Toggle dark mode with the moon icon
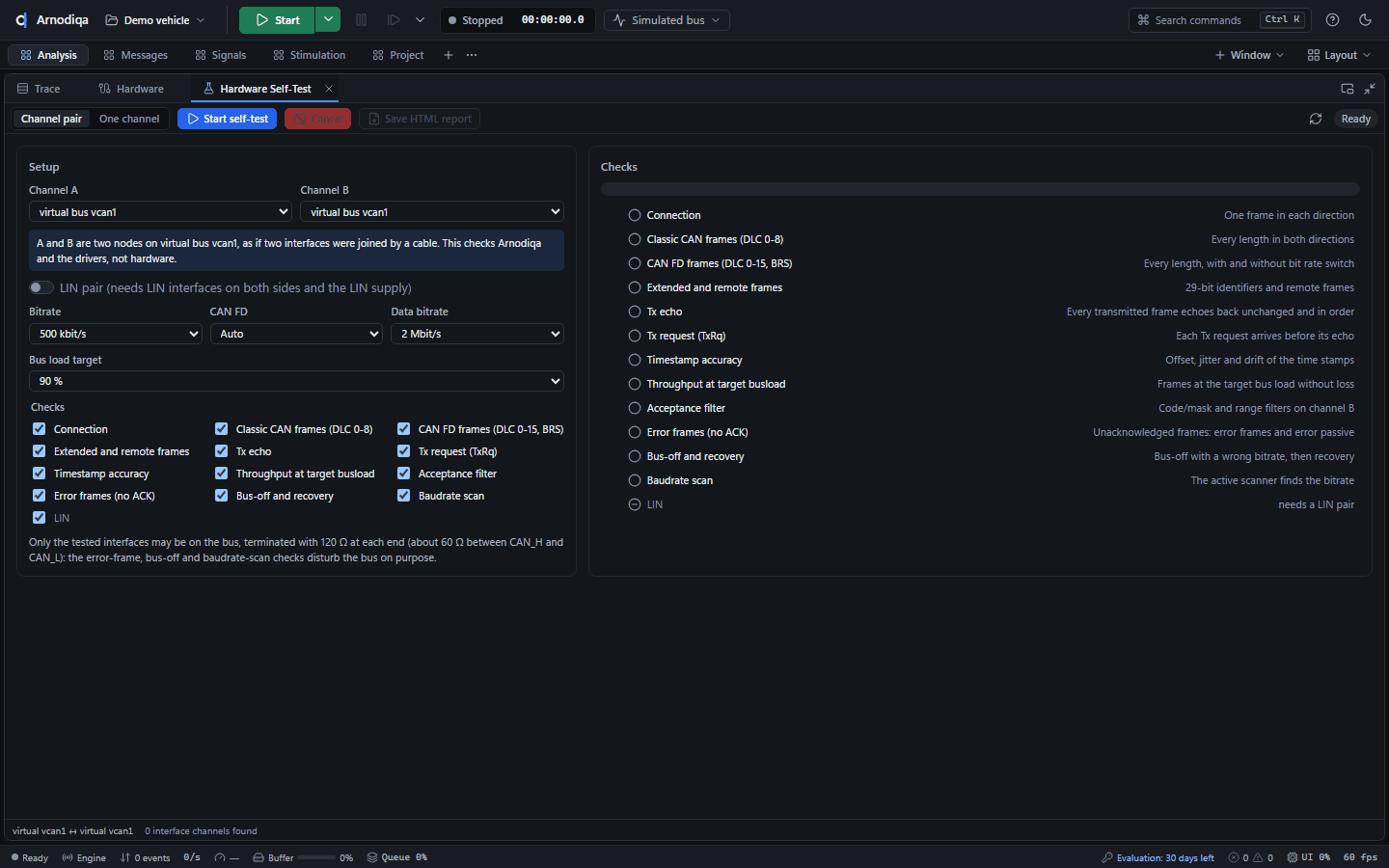This screenshot has height=868, width=1389. [1365, 20]
